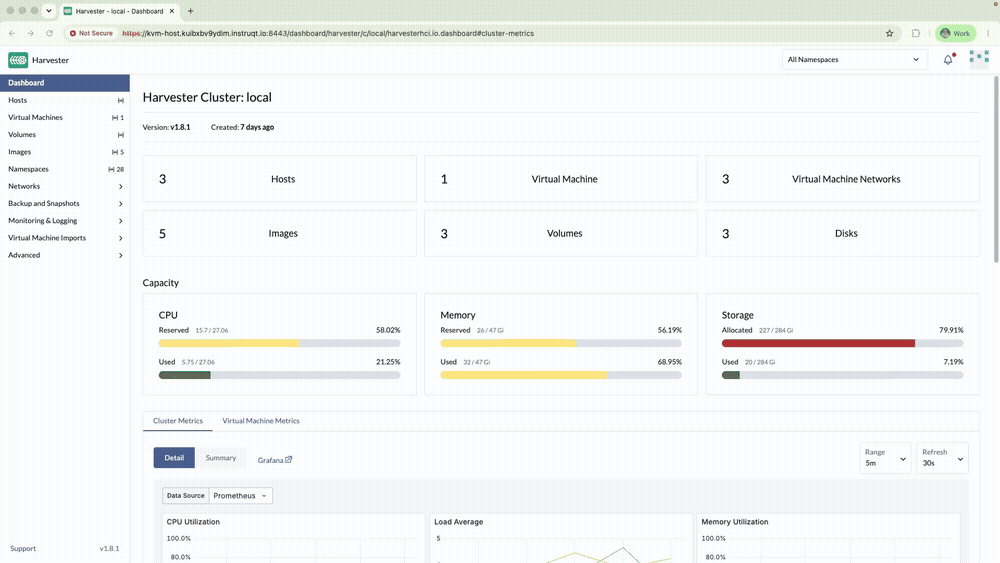Click the v1.8.1 version label in sidebar footer
The height and width of the screenshot is (563, 1000).
click(109, 548)
